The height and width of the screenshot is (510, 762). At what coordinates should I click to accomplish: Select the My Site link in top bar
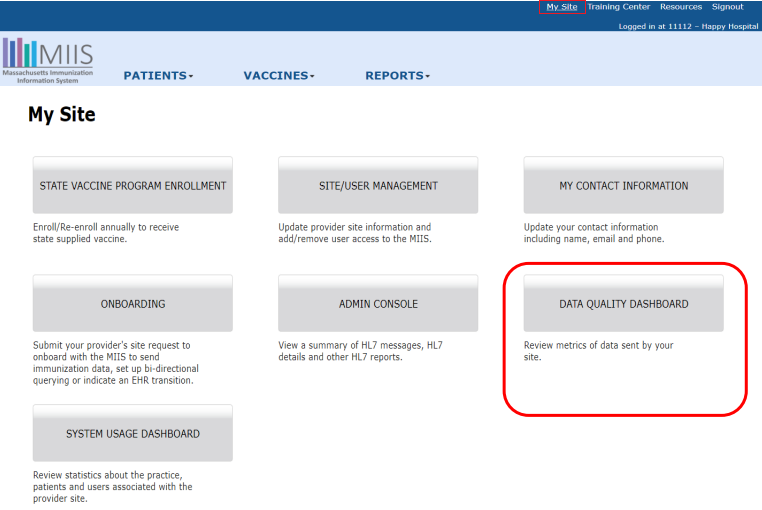click(561, 7)
